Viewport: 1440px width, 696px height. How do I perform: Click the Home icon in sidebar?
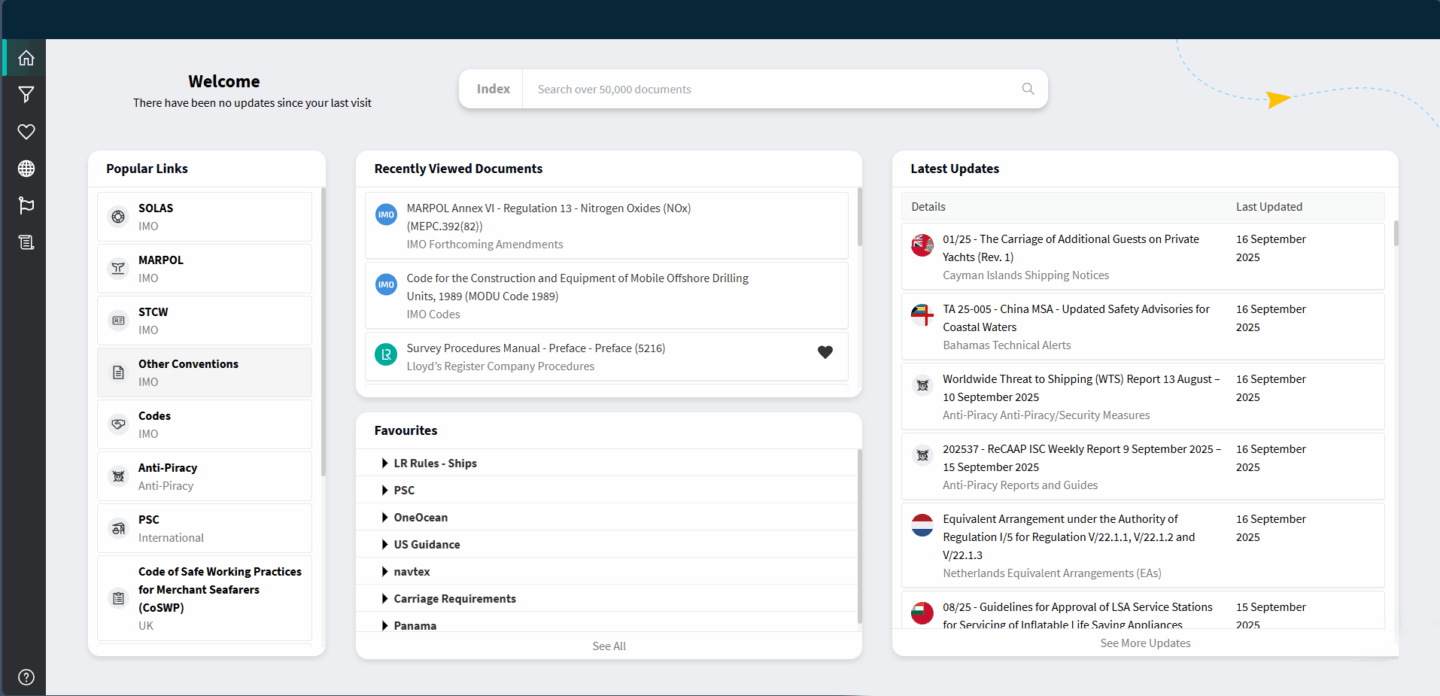pos(26,58)
